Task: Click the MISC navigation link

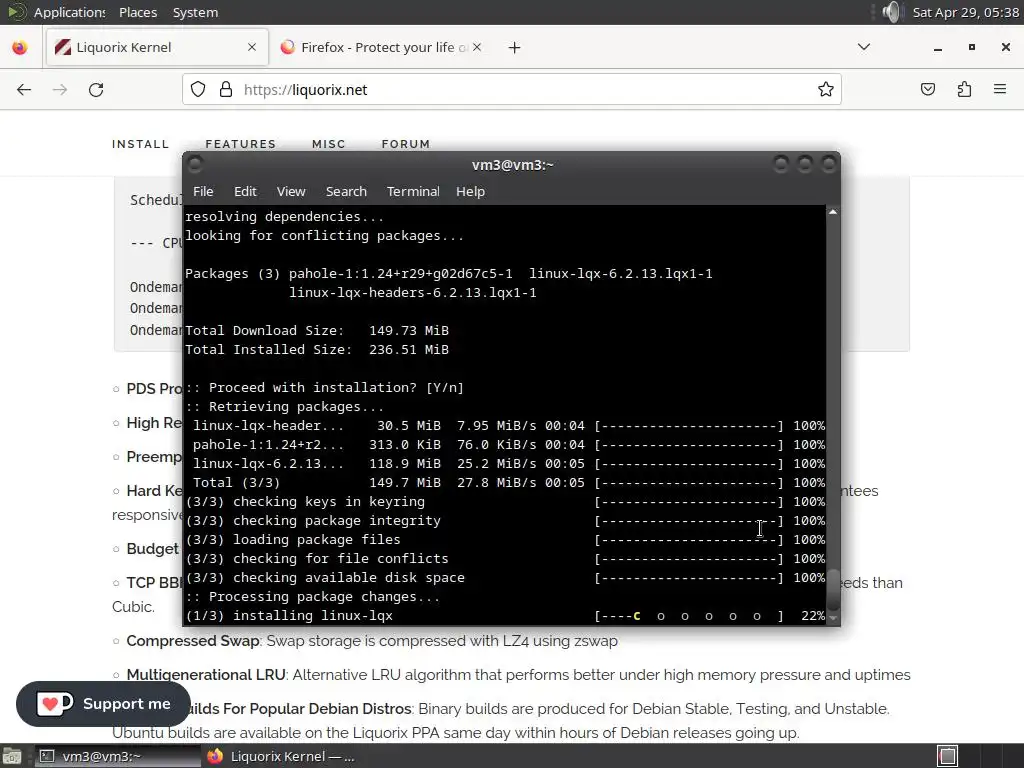Action: [x=328, y=144]
